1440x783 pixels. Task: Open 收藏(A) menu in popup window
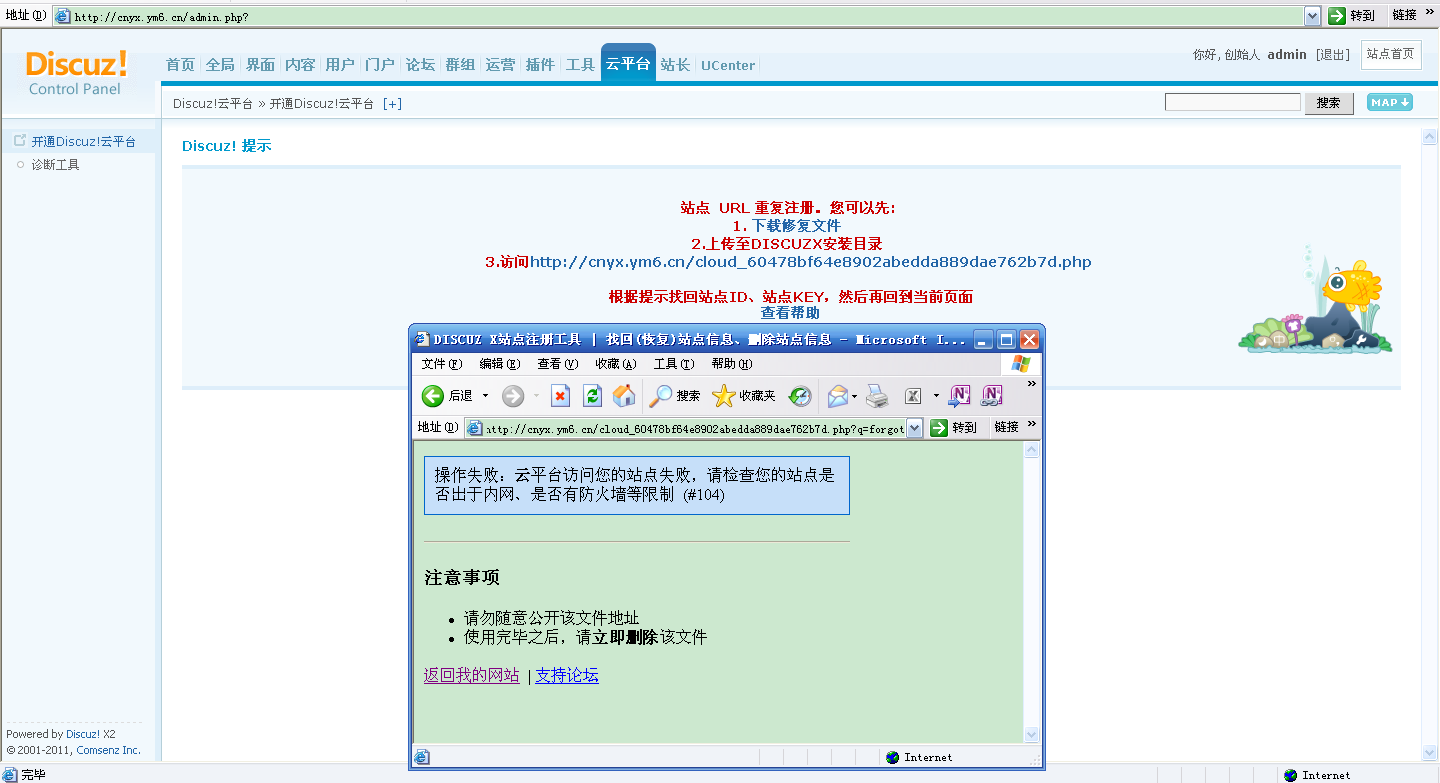pyautogui.click(x=615, y=364)
